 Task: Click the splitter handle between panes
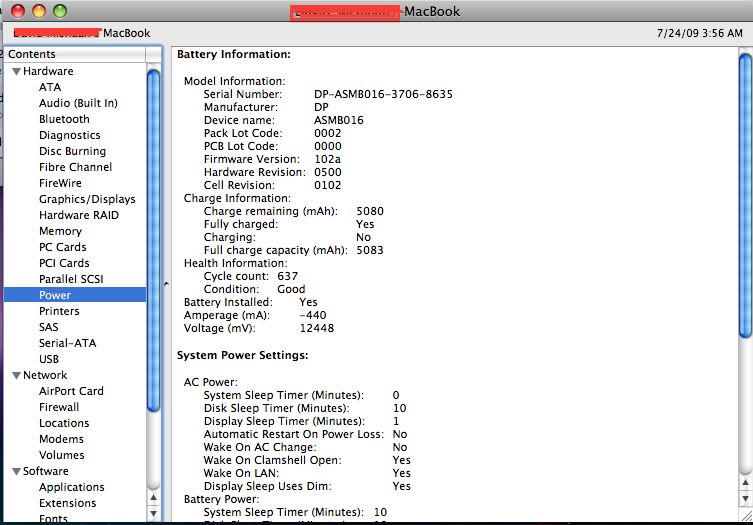tap(166, 284)
